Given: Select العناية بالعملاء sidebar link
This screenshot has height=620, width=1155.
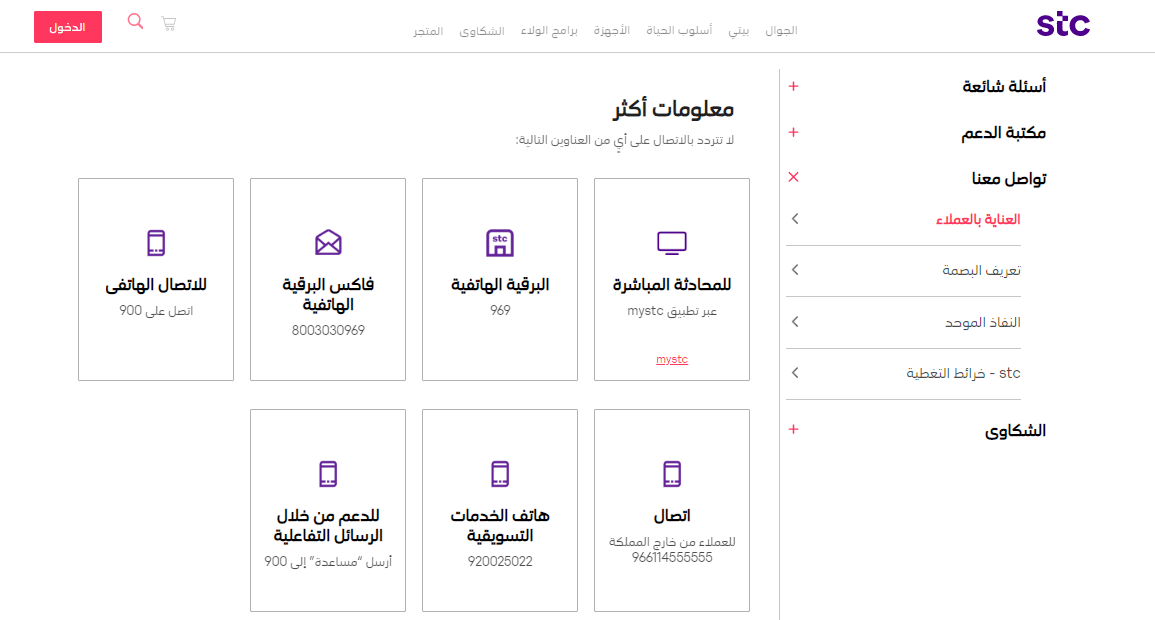Looking at the screenshot, I should [978, 219].
